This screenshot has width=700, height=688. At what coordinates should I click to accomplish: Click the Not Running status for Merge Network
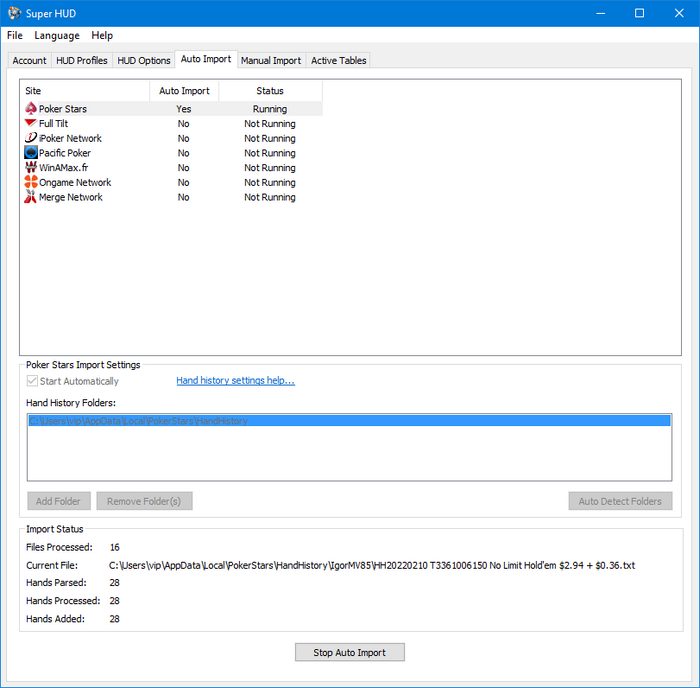coord(270,197)
